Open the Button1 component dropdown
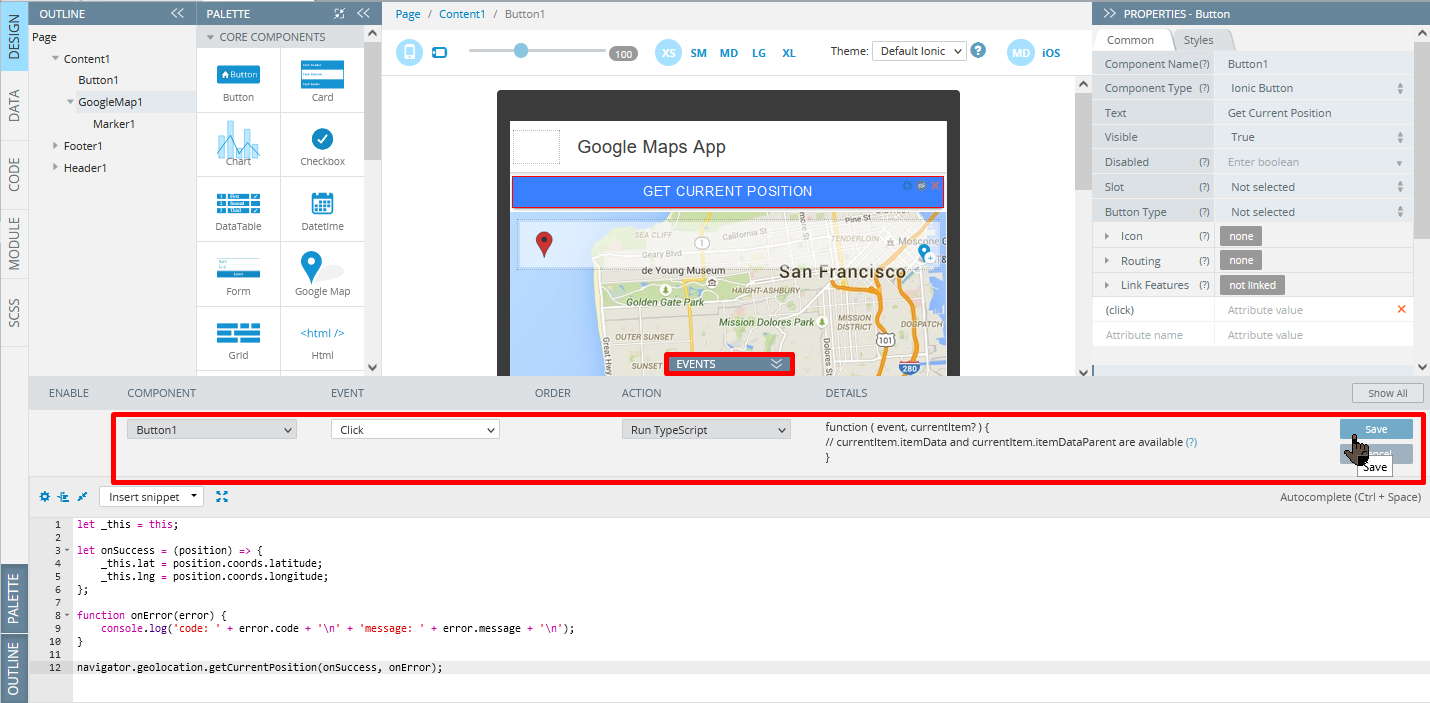This screenshot has height=703, width=1430. 211,429
